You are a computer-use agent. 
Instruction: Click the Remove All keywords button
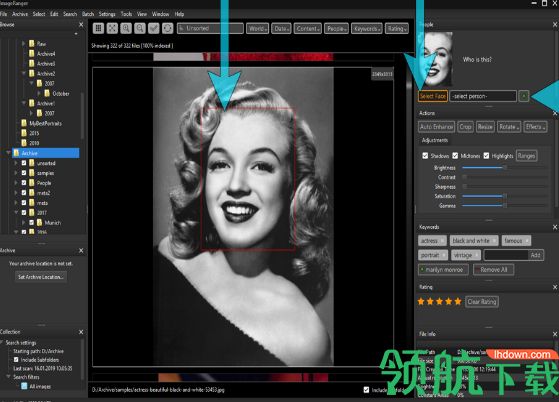[493, 270]
